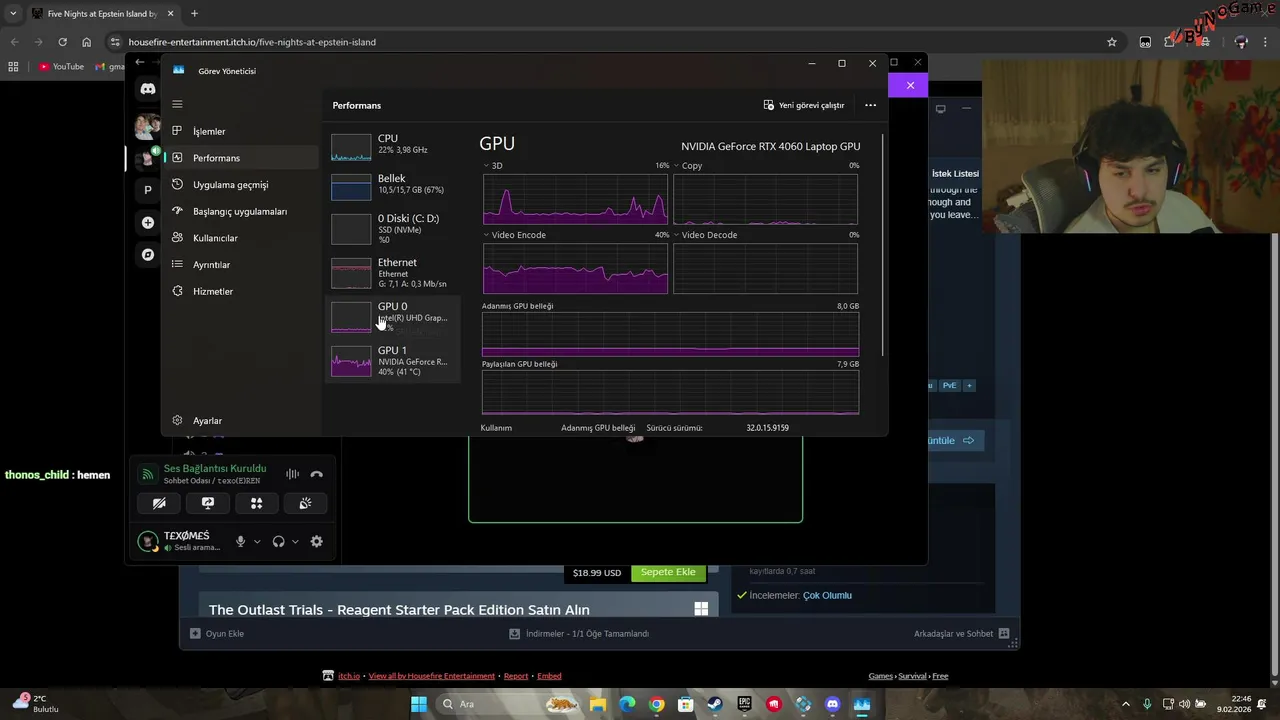Click Oyun Ekle in Steam footer
This screenshot has height=720, width=1280.
pyautogui.click(x=217, y=634)
